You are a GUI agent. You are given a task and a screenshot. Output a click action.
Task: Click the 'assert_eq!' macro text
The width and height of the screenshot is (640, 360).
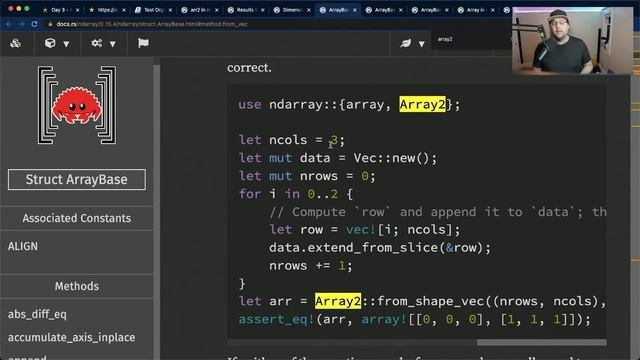[276, 319]
